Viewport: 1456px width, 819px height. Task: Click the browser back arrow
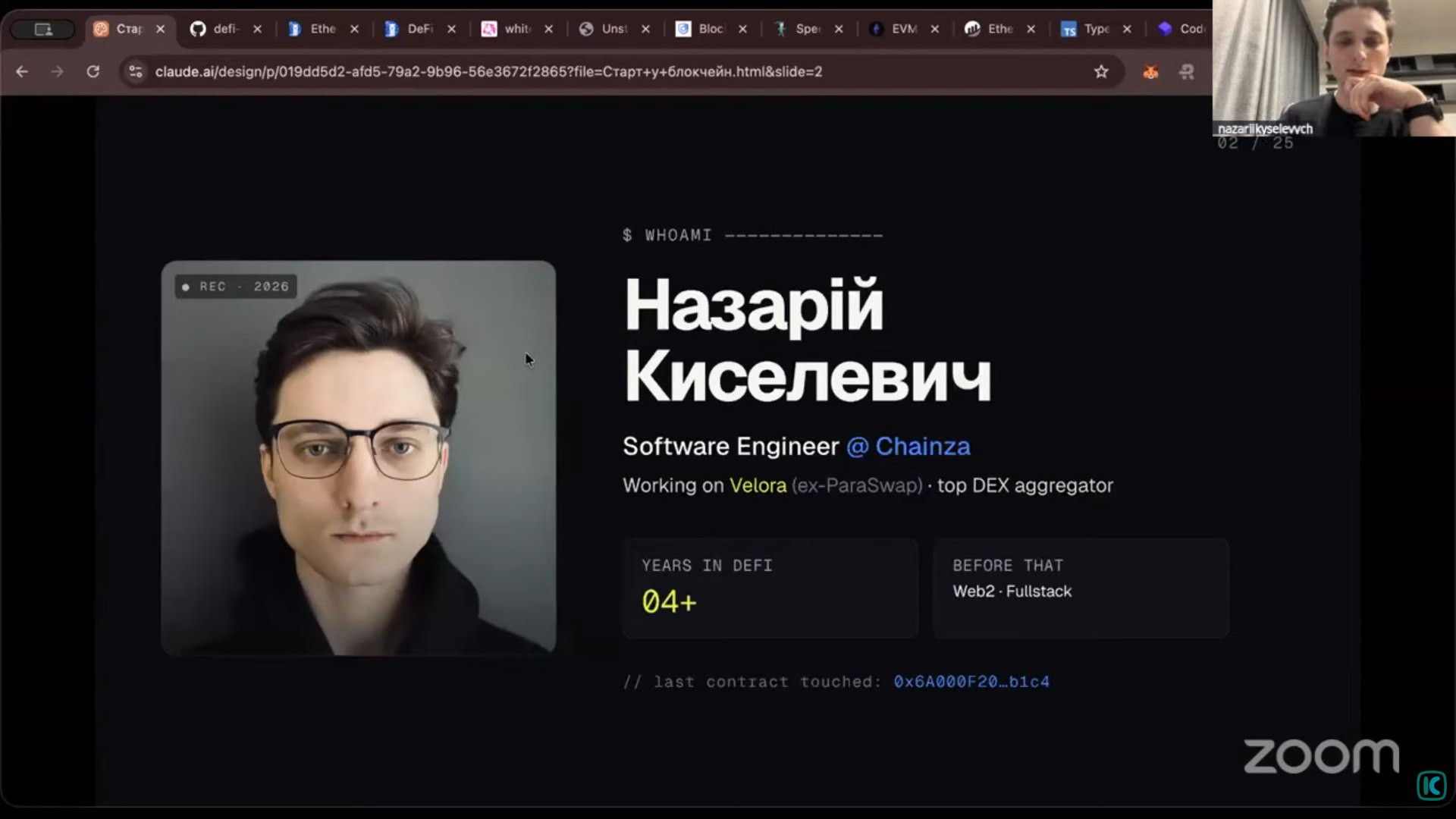click(x=22, y=71)
